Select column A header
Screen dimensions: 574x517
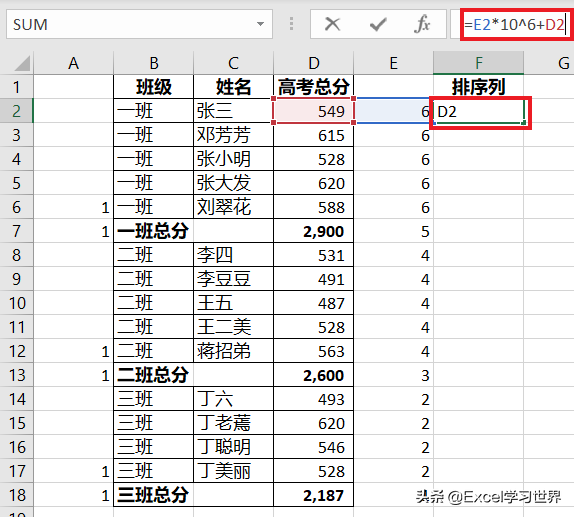[74, 63]
